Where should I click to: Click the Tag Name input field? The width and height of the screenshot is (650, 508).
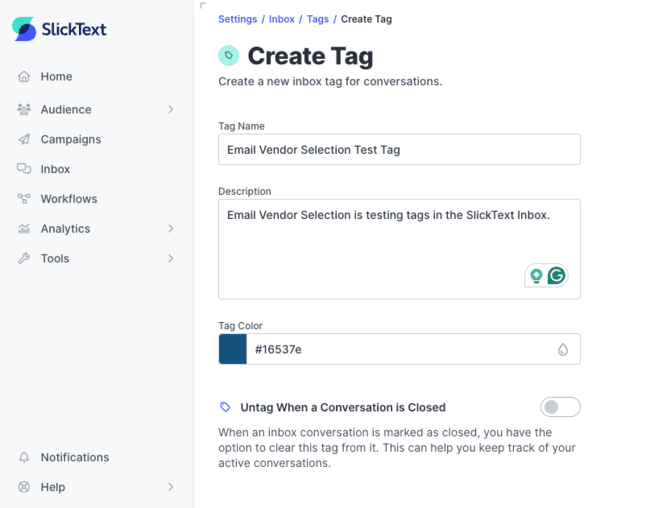click(x=399, y=149)
